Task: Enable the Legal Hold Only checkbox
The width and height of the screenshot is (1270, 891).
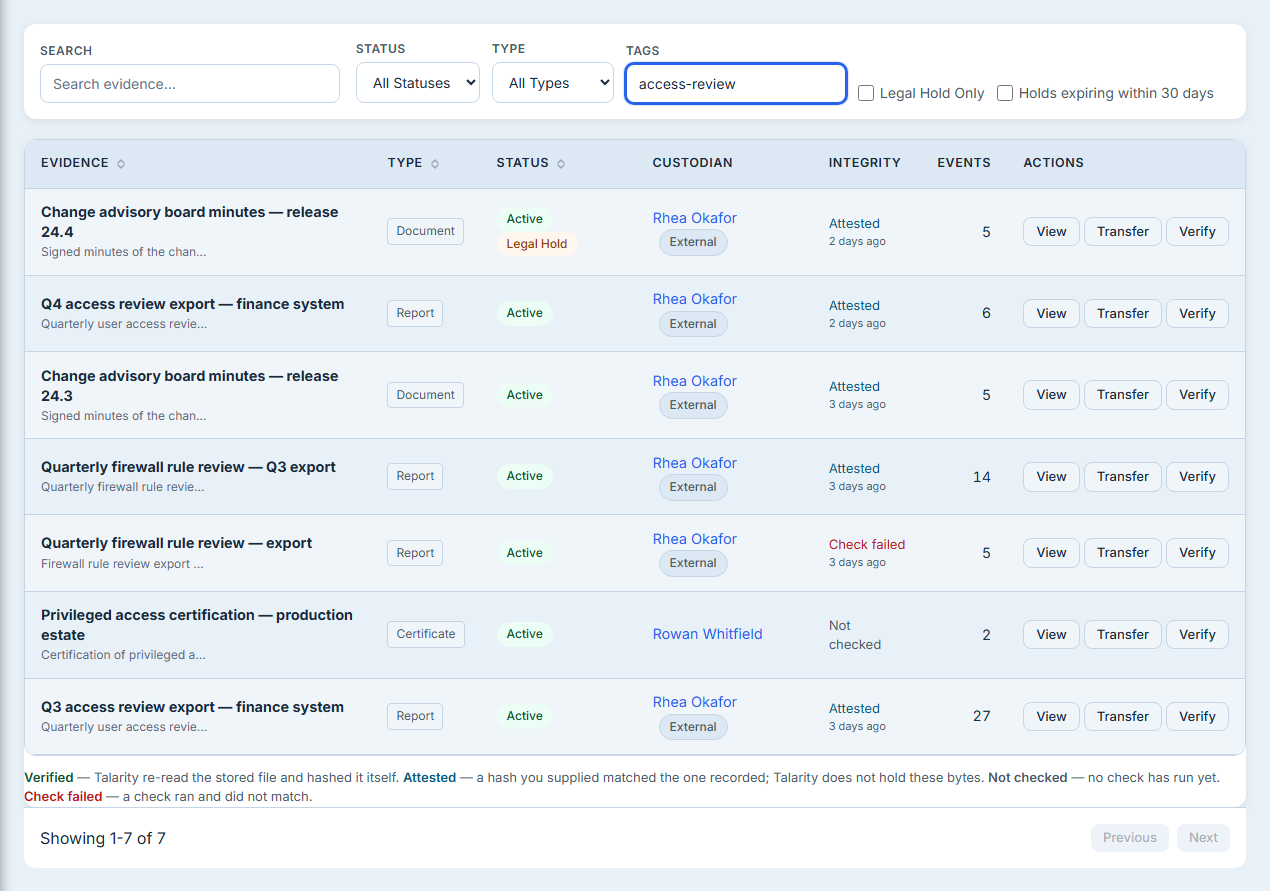Action: click(867, 93)
